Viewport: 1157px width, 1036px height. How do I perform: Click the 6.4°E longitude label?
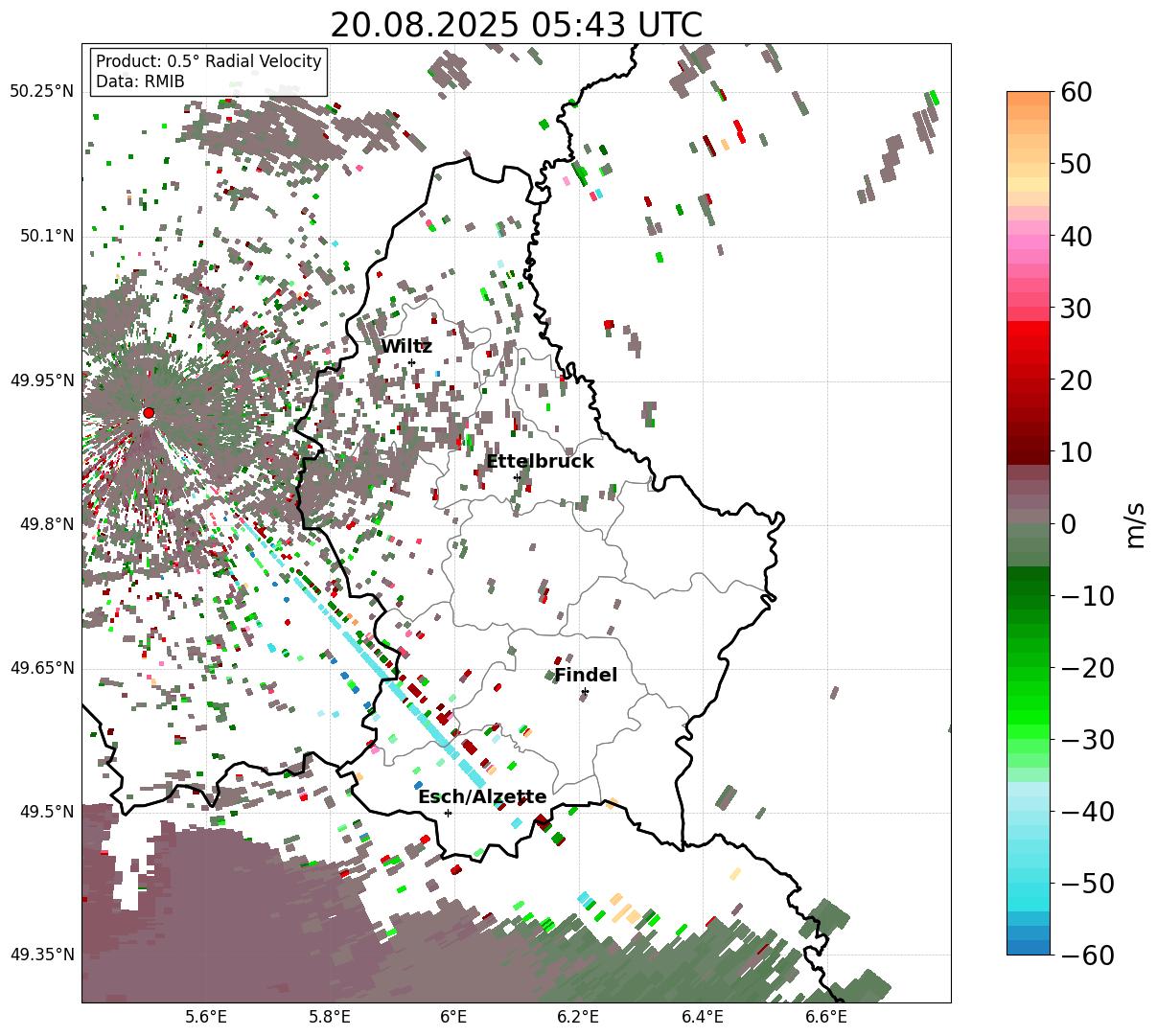tap(703, 1017)
